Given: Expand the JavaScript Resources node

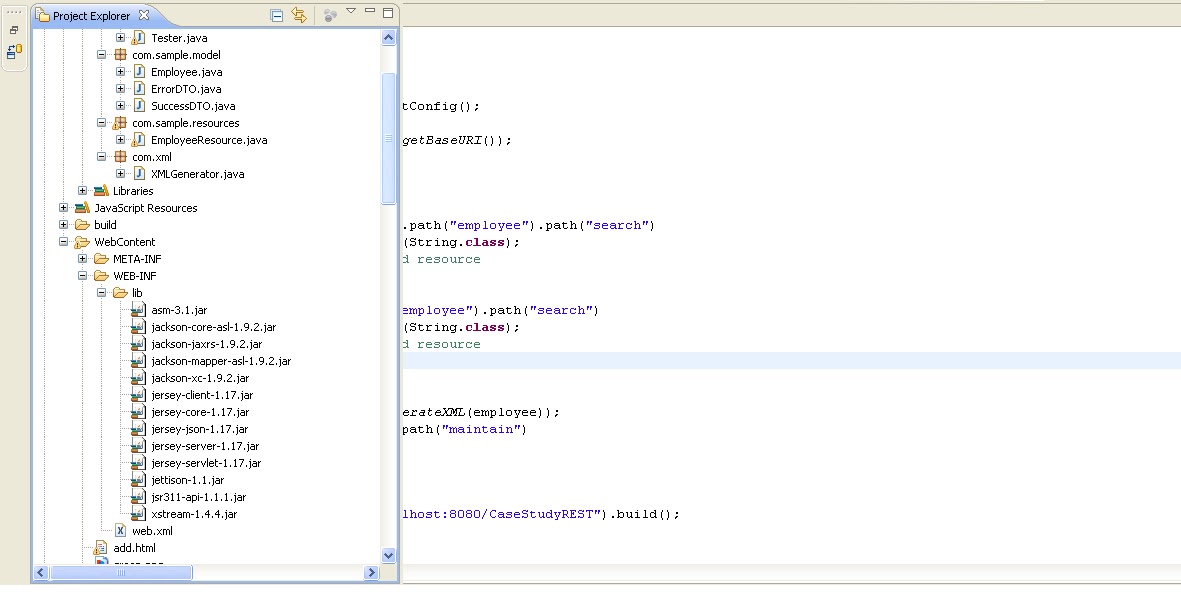Looking at the screenshot, I should coord(63,207).
